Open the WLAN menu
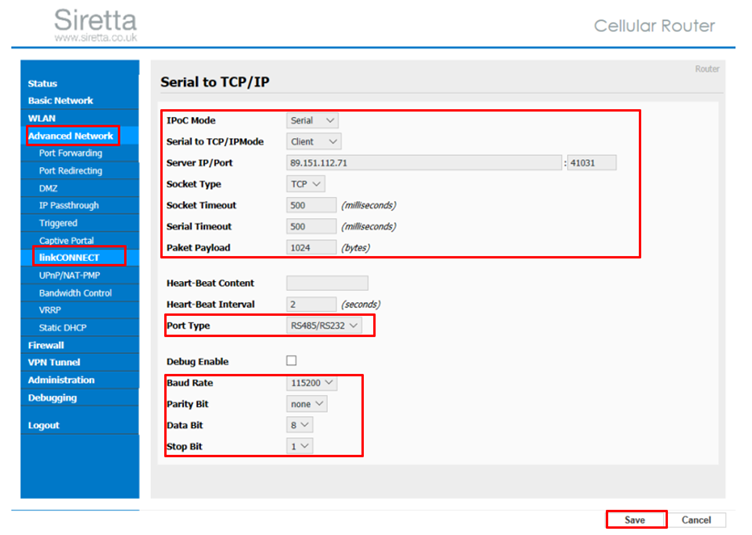The height and width of the screenshot is (535, 752). (x=42, y=118)
